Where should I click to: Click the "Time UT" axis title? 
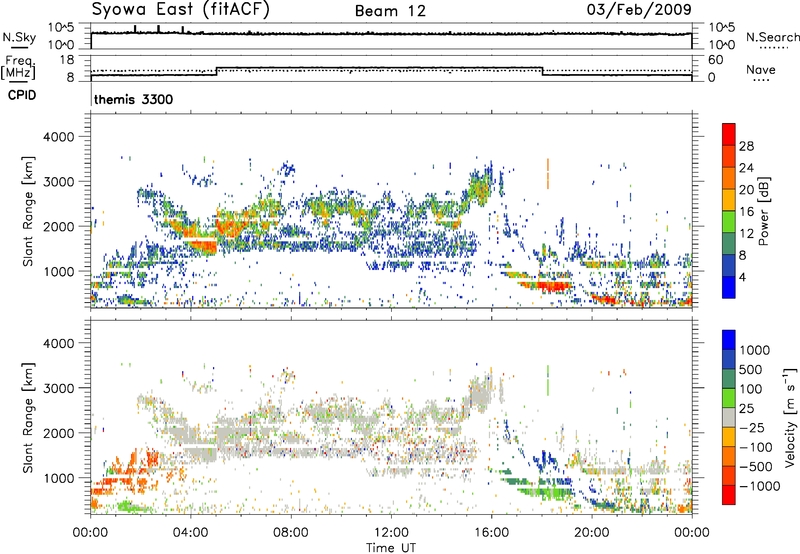[x=391, y=548]
